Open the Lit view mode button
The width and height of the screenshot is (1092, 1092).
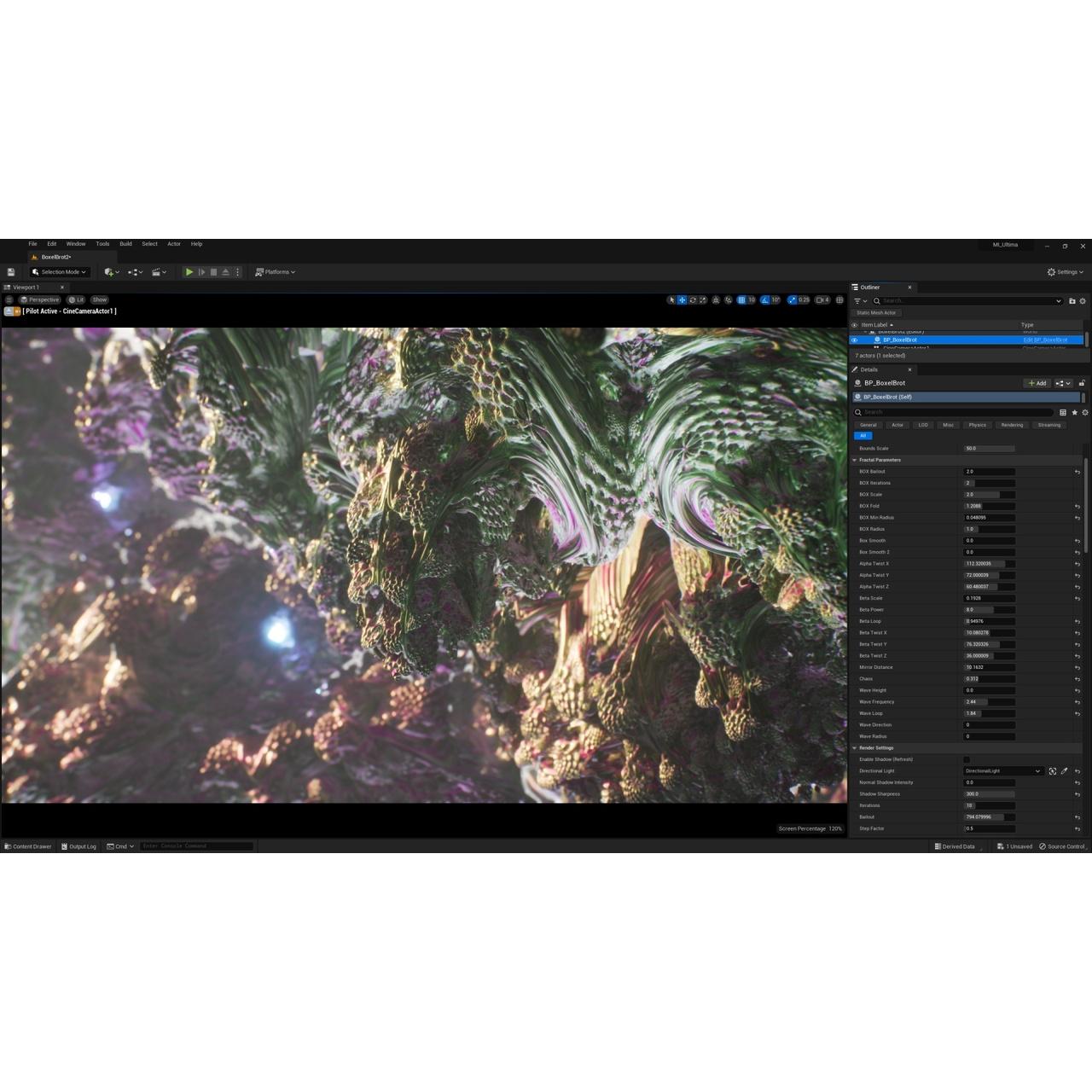[x=76, y=299]
